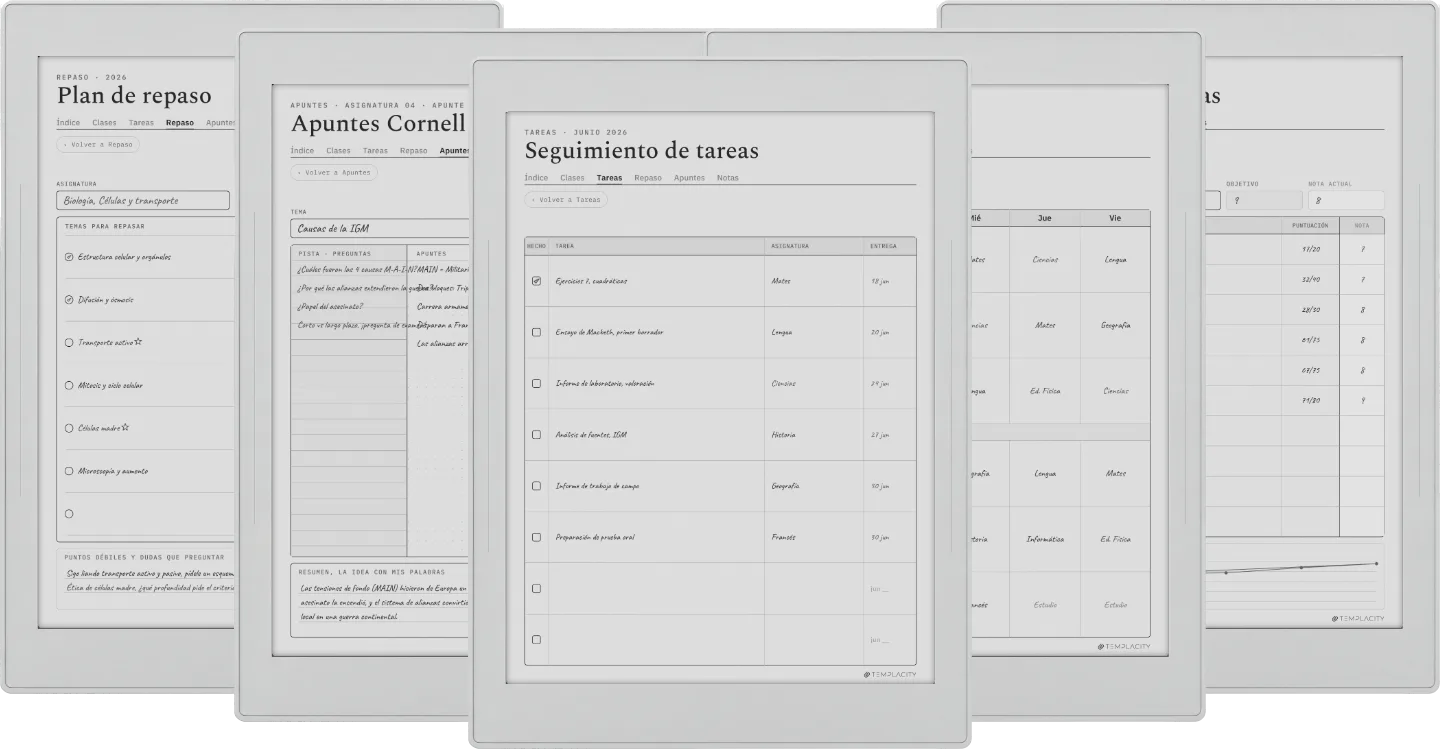This screenshot has height=750, width=1440.
Task: Open Índice tab in Plan de repaso page
Action: 68,123
